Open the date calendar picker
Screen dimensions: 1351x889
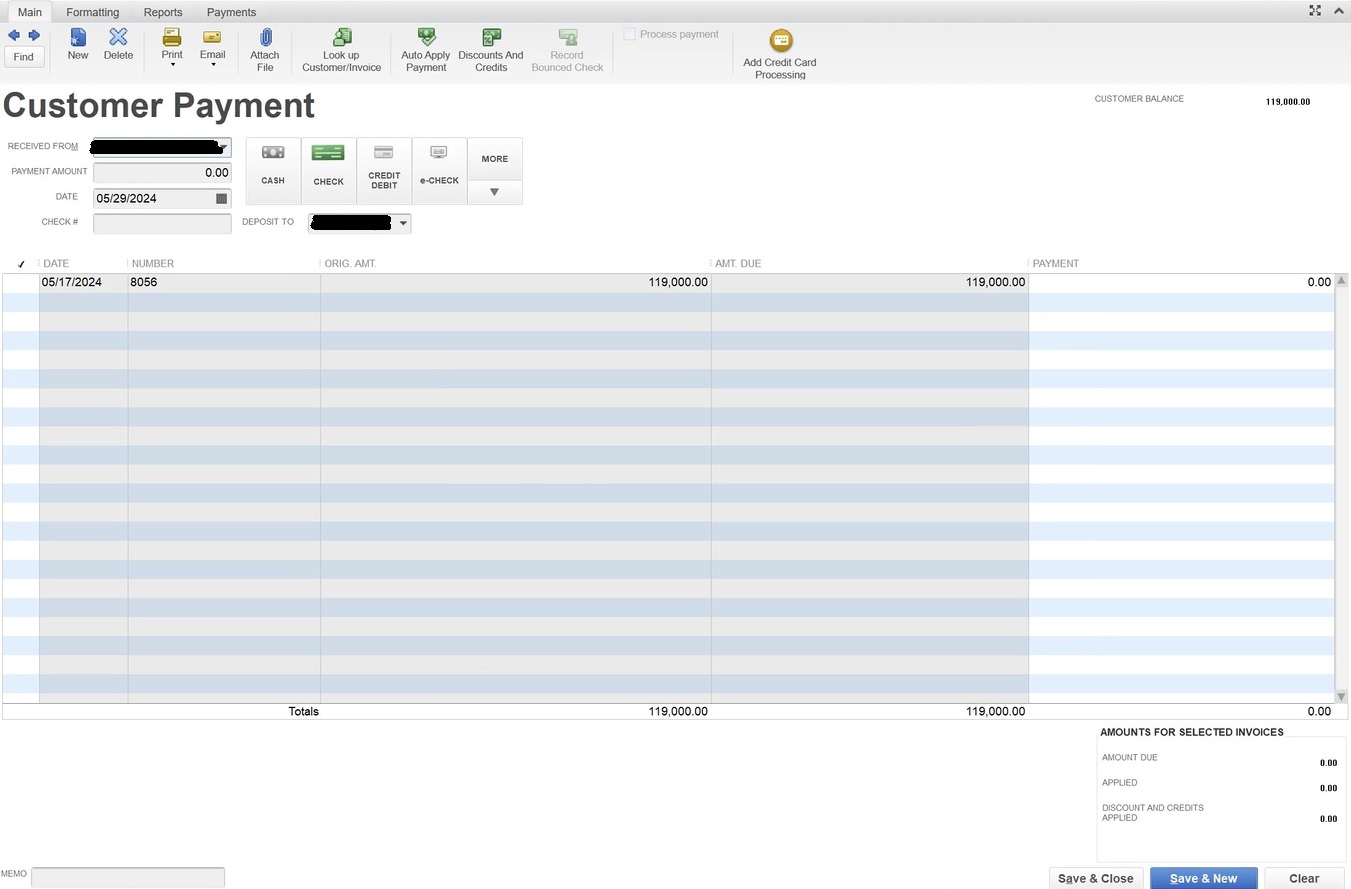point(222,198)
